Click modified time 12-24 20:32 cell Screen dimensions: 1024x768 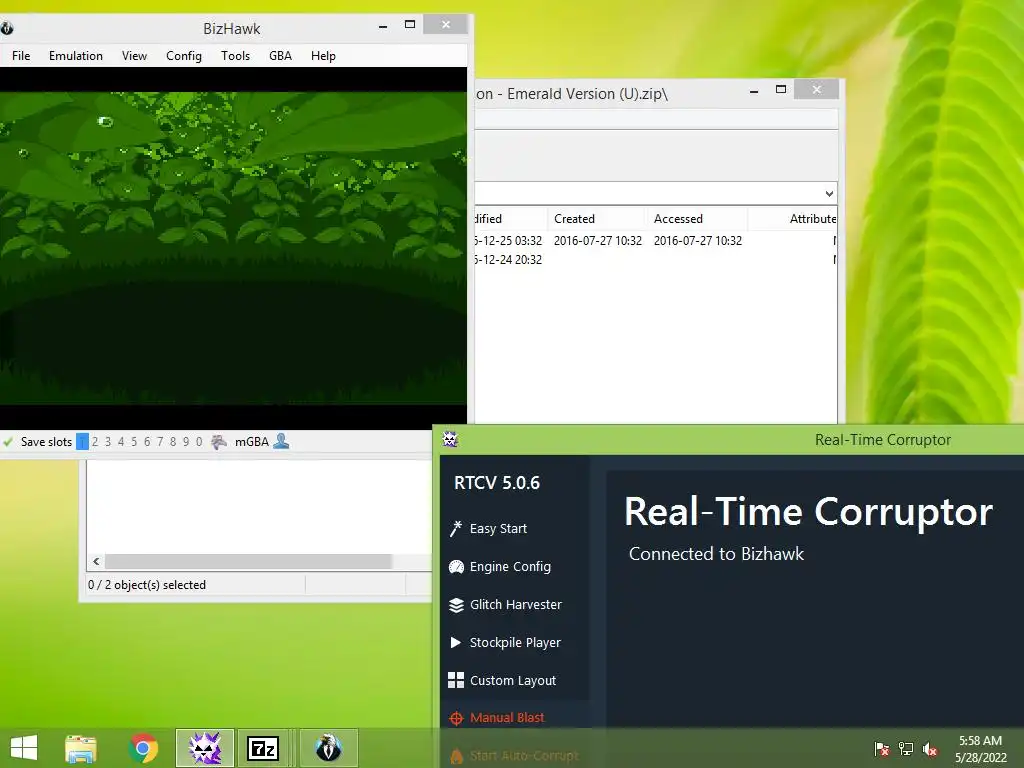[x=508, y=259]
